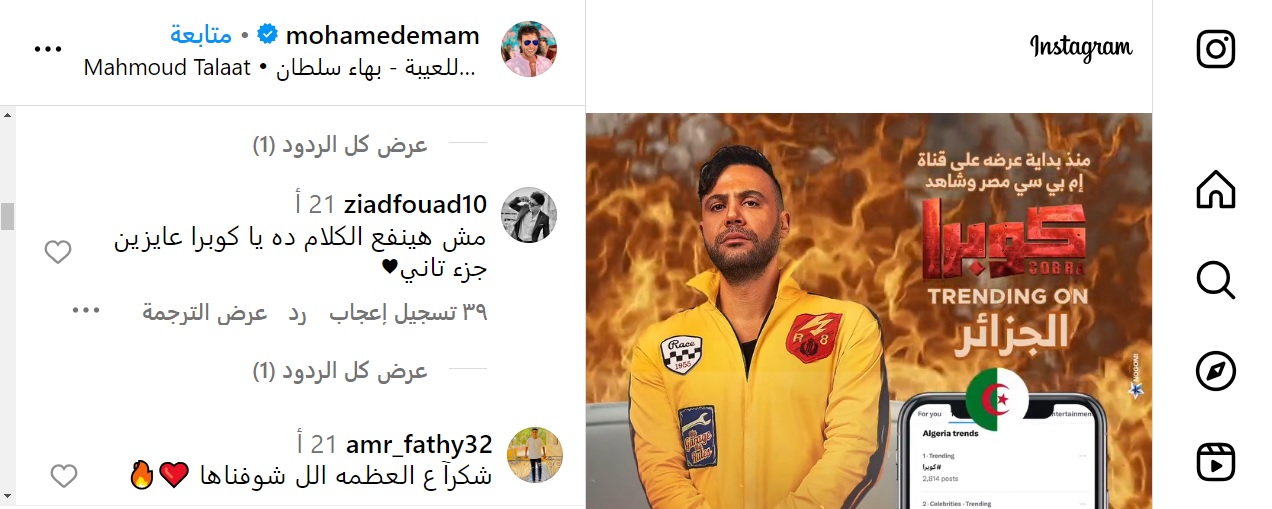Open the Reels icon in sidebar
The image size is (1272, 509).
[x=1215, y=463]
